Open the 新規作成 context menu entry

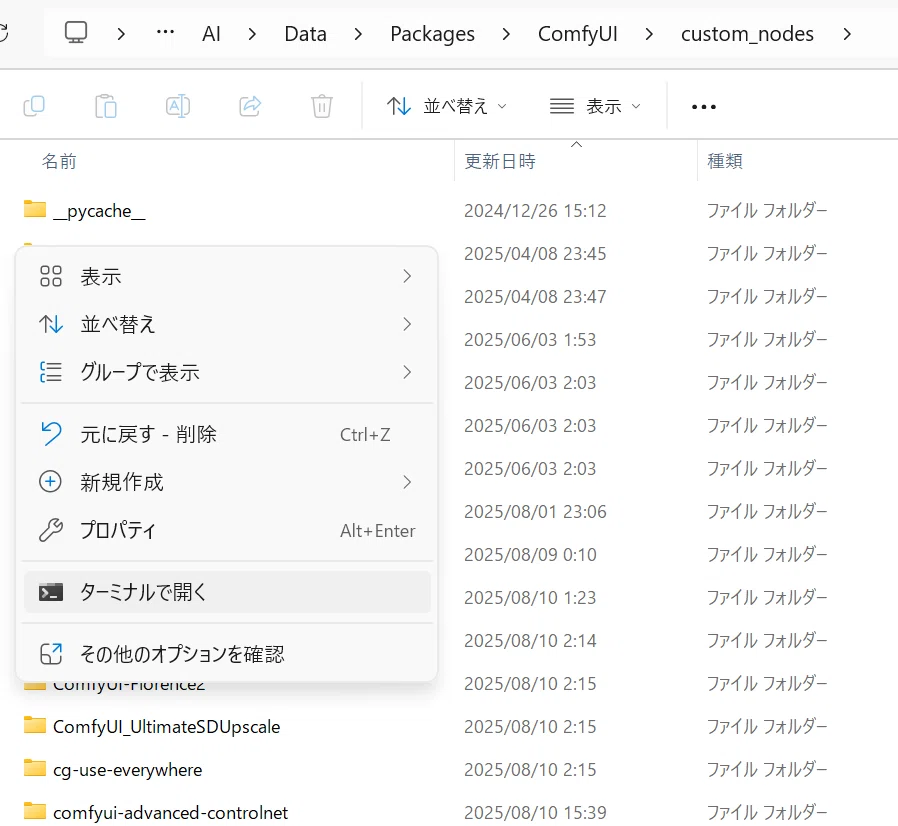227,482
